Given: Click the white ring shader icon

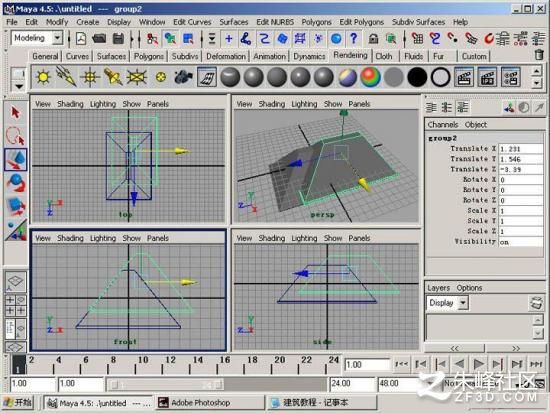Looking at the screenshot, I should 441,77.
